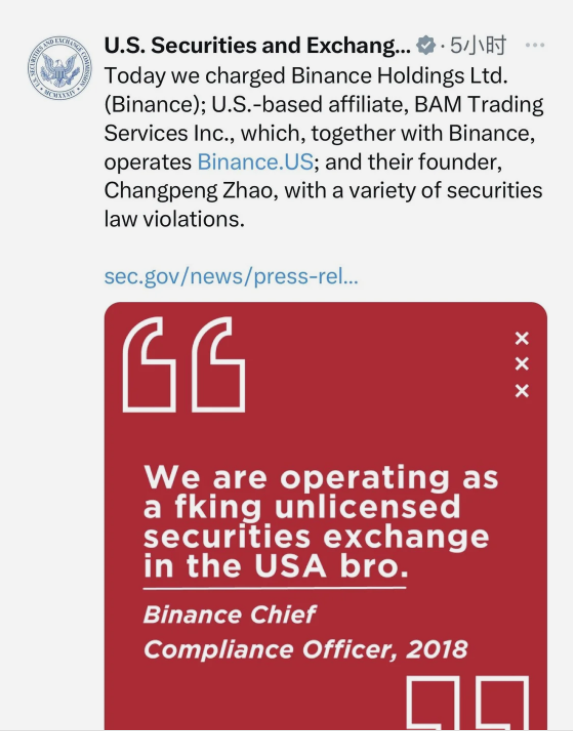
Task: Click the 5小时 timestamp
Action: (478, 45)
